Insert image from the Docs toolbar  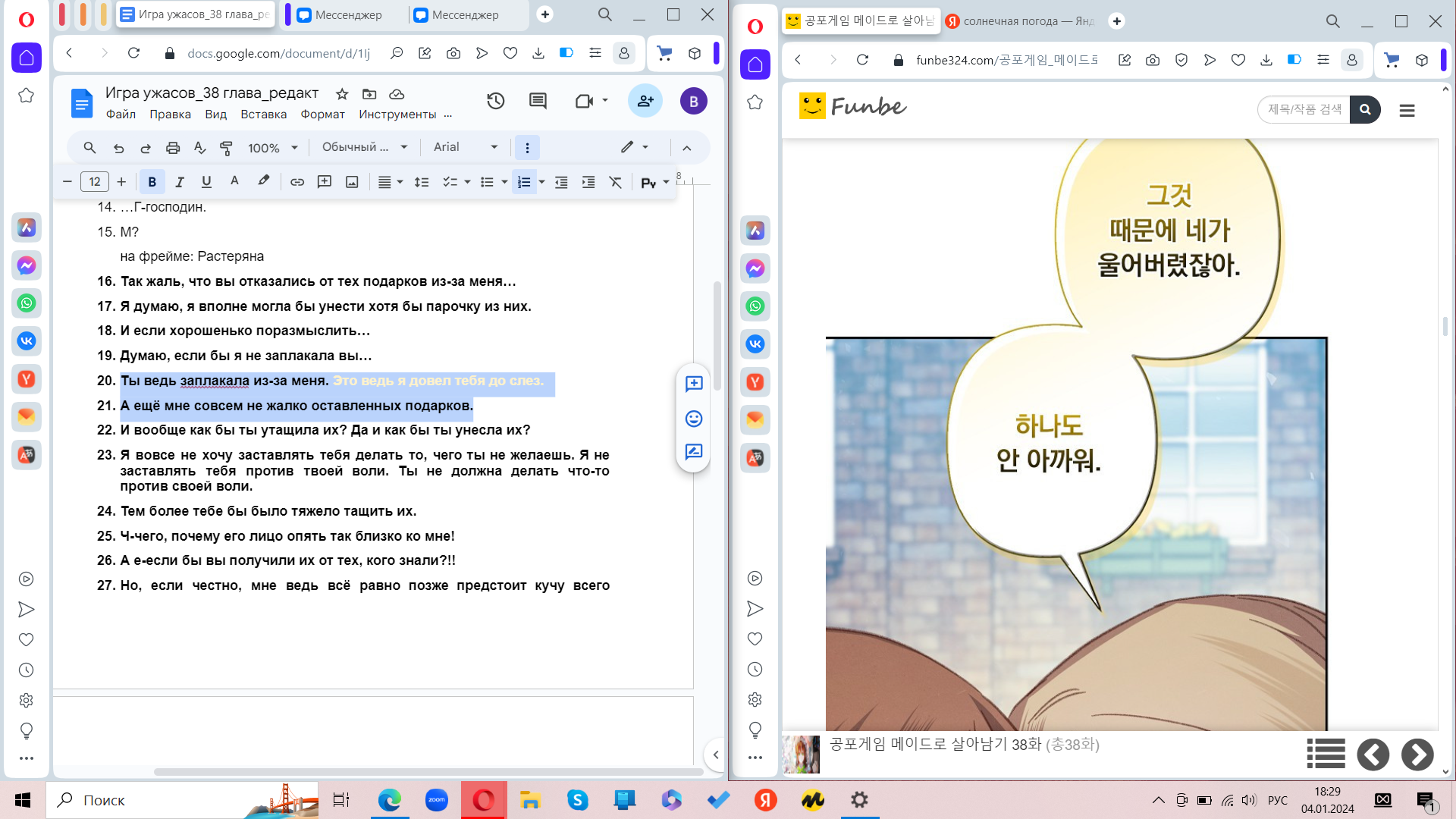tap(352, 182)
